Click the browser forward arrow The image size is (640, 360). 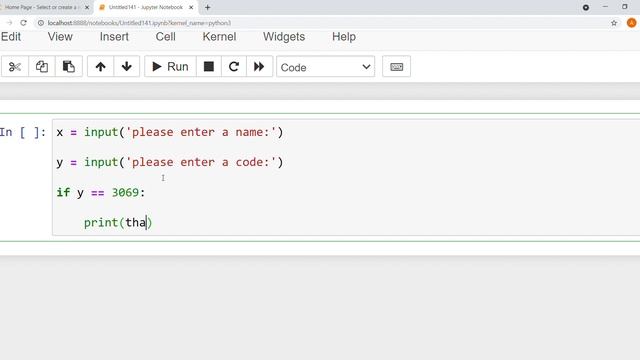(9, 23)
